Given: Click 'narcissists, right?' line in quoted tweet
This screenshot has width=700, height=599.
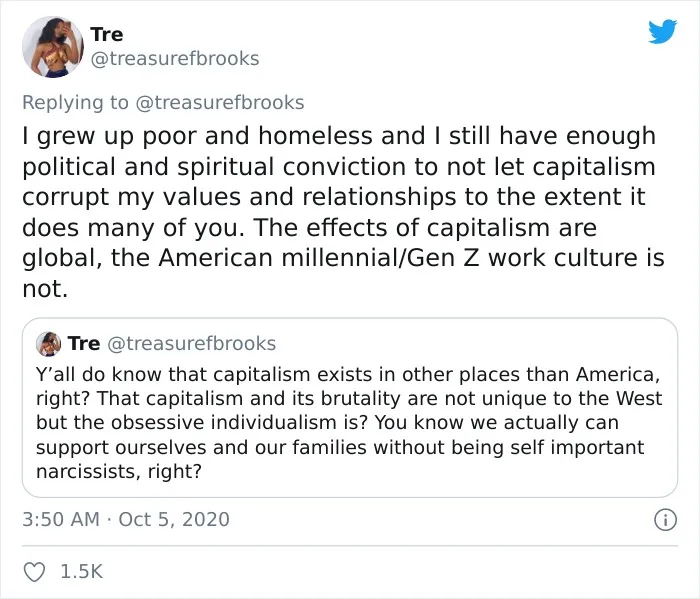Looking at the screenshot, I should pos(119,471).
